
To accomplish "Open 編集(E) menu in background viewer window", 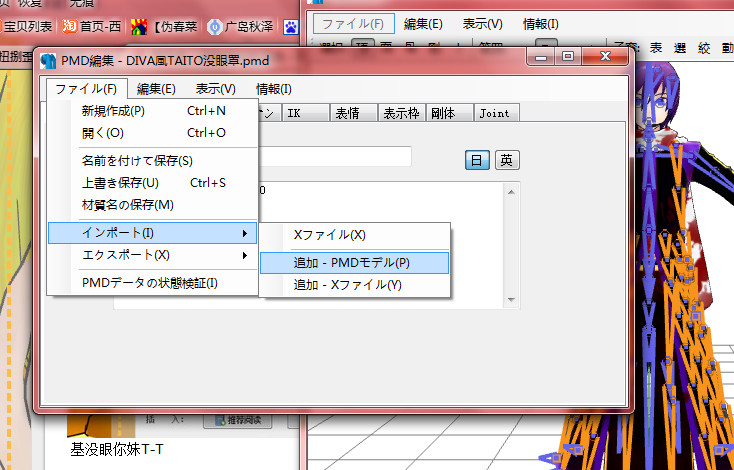I will [x=423, y=23].
